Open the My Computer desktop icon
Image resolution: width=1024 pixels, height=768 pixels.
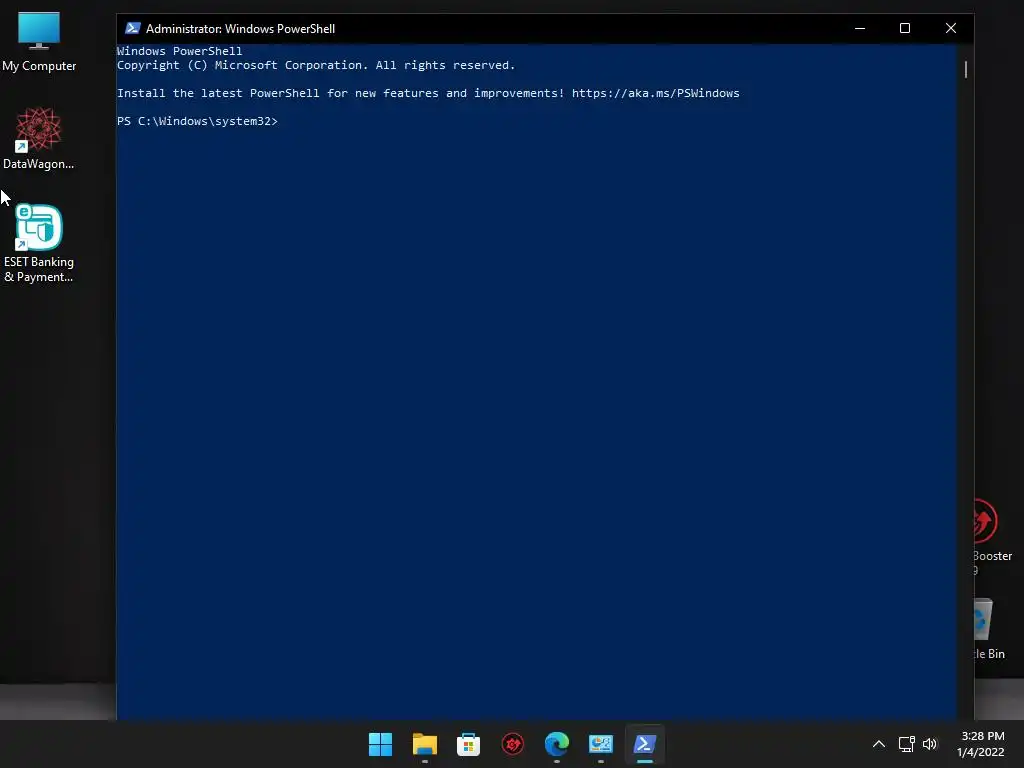pos(39,42)
